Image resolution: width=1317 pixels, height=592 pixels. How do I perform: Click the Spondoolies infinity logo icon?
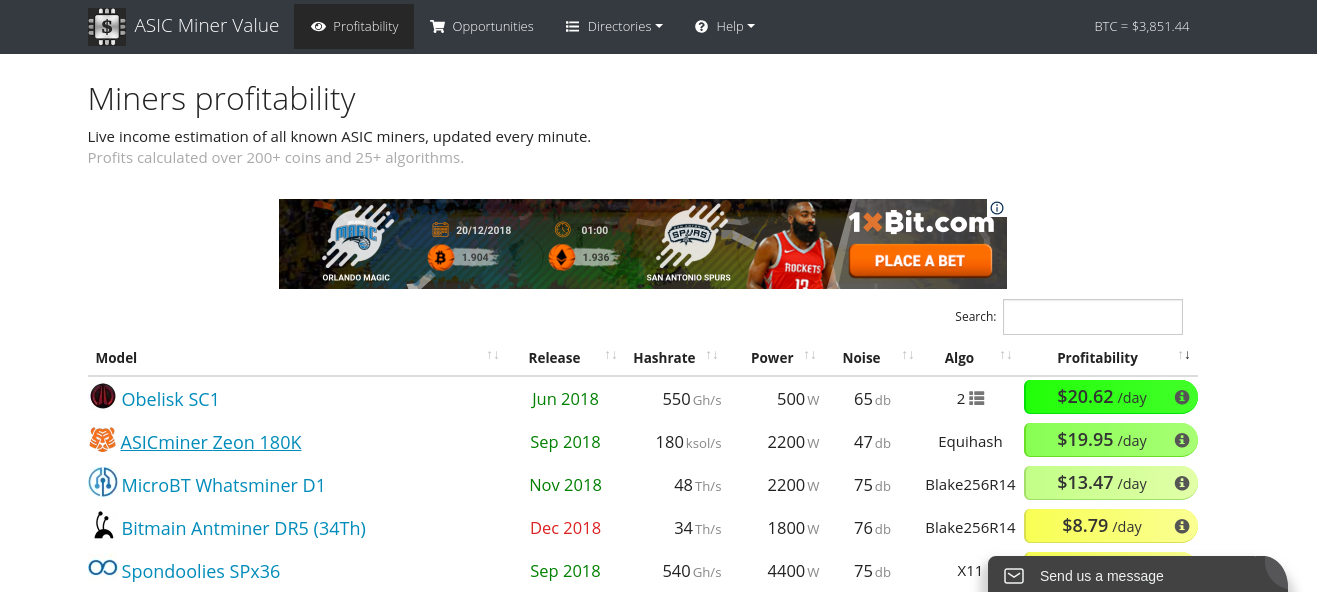tap(103, 568)
